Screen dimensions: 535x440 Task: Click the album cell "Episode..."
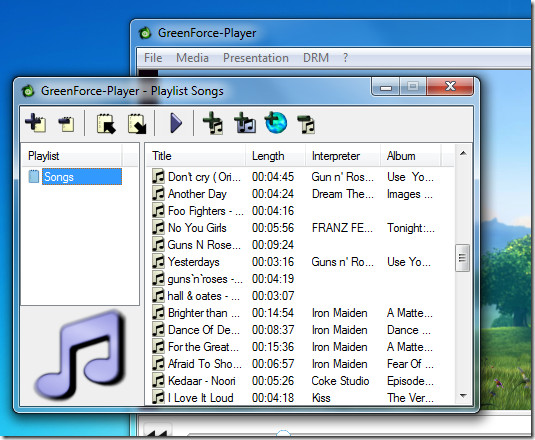click(410, 381)
